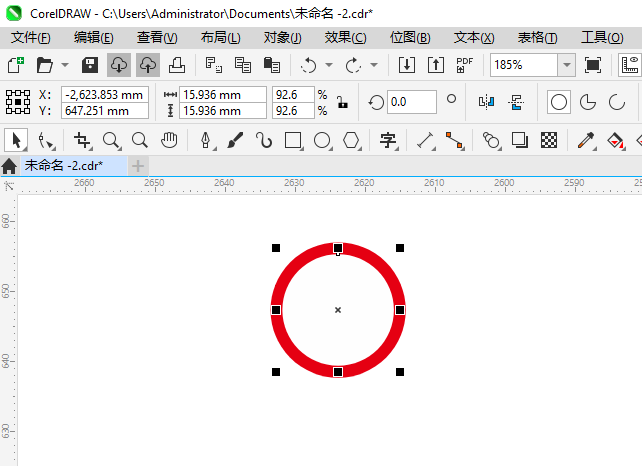Click the X position input field
The width and height of the screenshot is (642, 466).
(x=105, y=95)
